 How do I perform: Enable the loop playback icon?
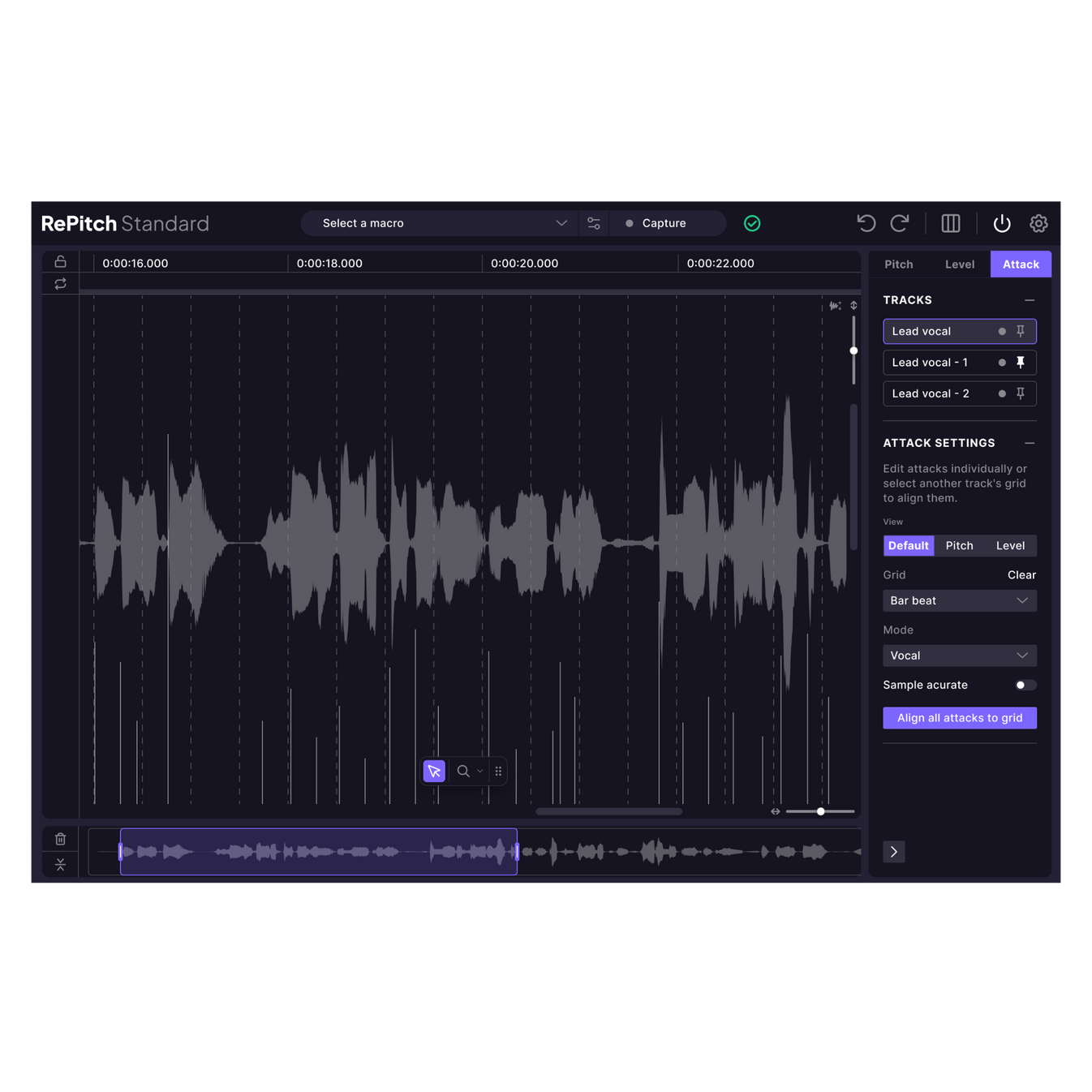coord(60,284)
